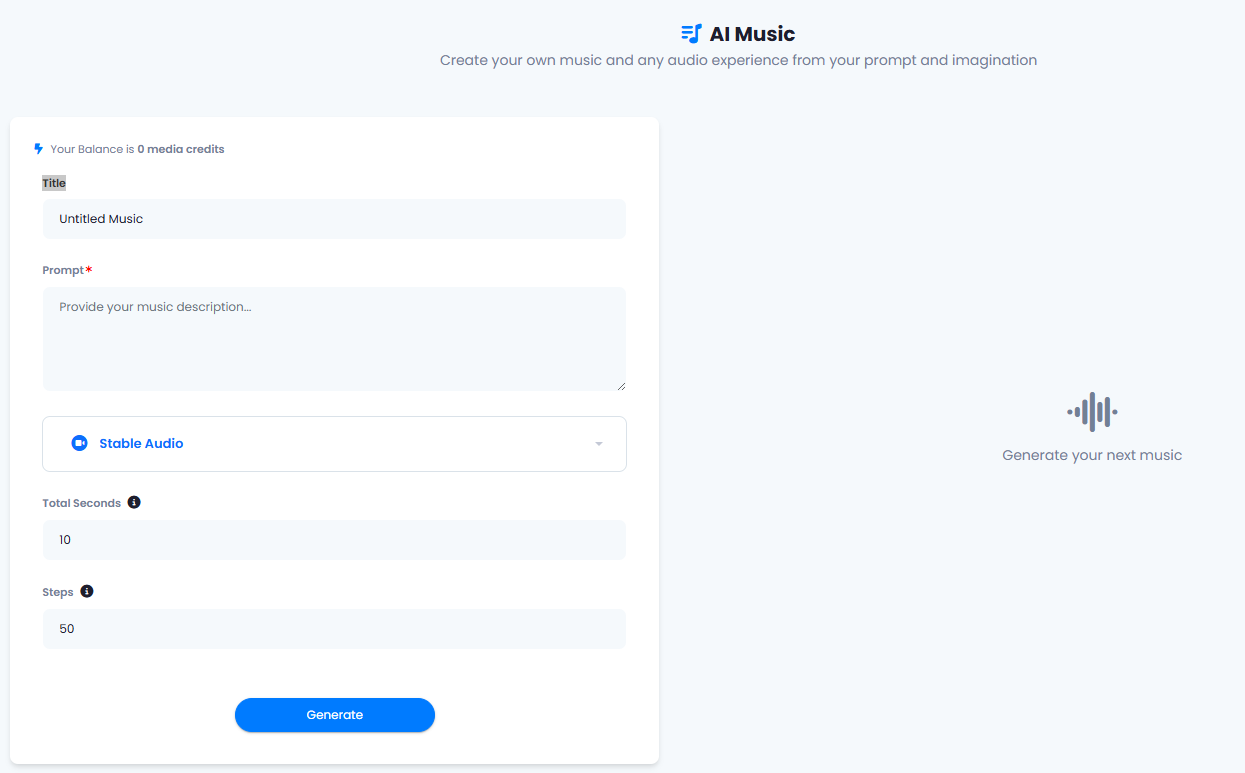The height and width of the screenshot is (773, 1245).
Task: Click the Title field label
Action: point(54,183)
